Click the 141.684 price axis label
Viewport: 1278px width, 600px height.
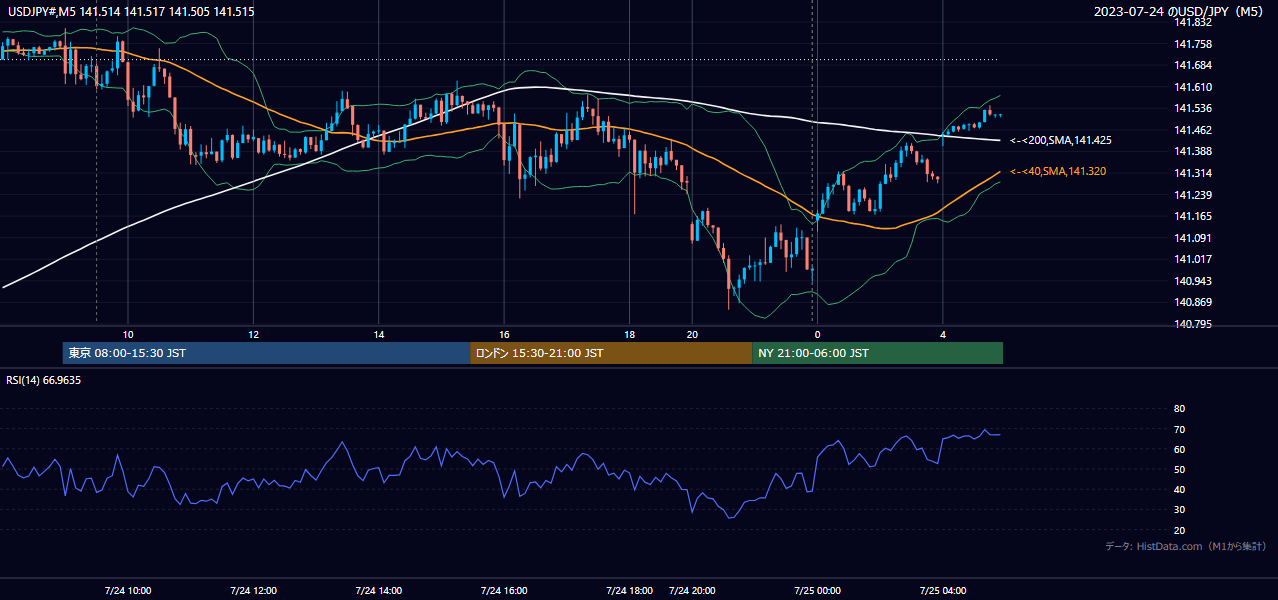point(1193,65)
